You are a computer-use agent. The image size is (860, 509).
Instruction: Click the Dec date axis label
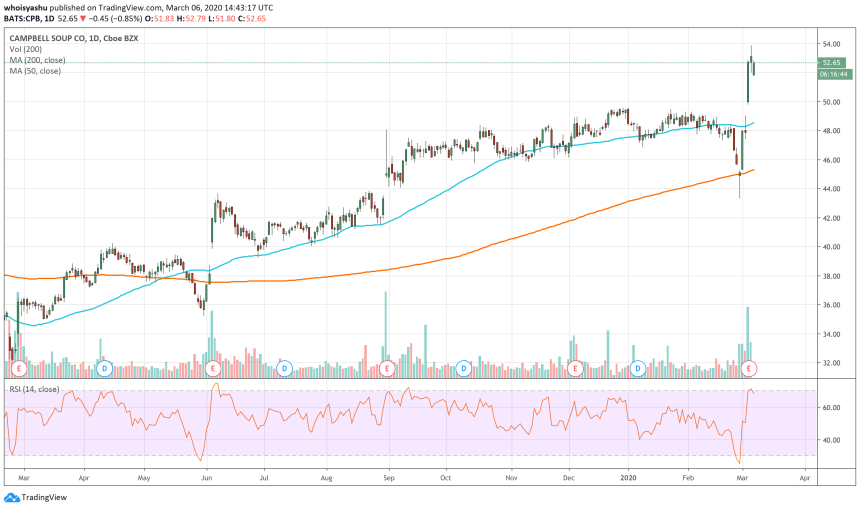(569, 478)
